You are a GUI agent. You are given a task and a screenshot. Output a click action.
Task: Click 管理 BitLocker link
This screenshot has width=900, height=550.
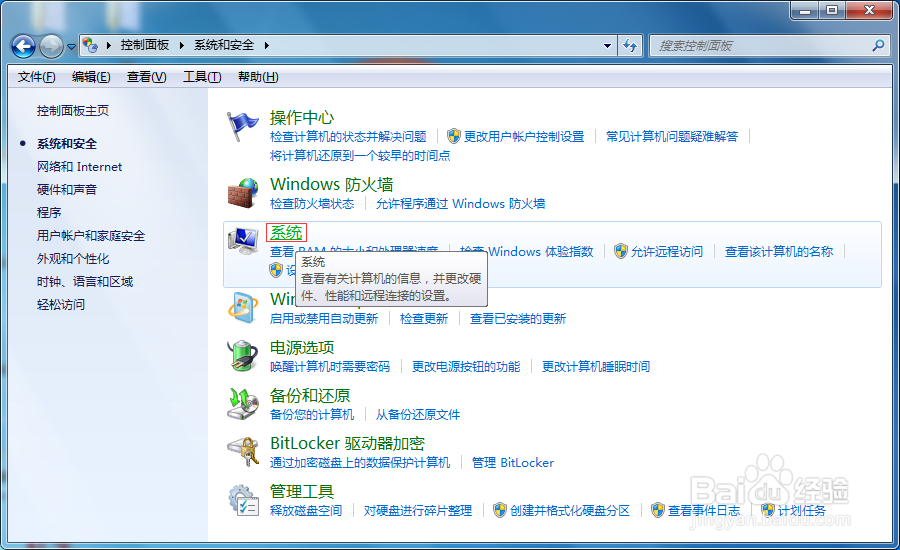513,463
